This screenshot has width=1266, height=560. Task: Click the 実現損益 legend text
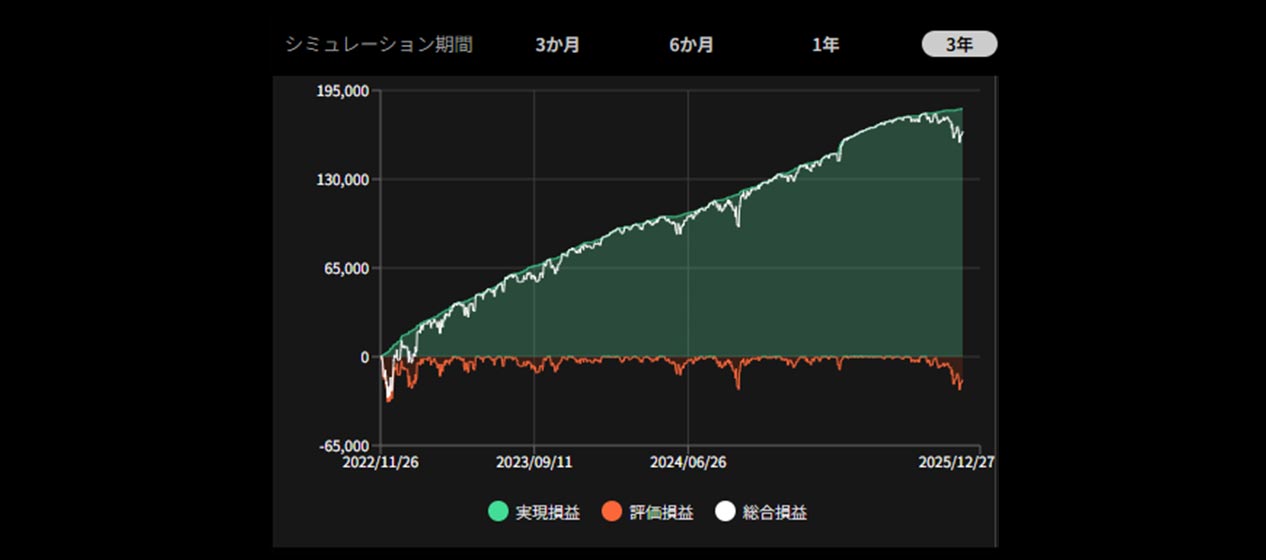pyautogui.click(x=547, y=512)
